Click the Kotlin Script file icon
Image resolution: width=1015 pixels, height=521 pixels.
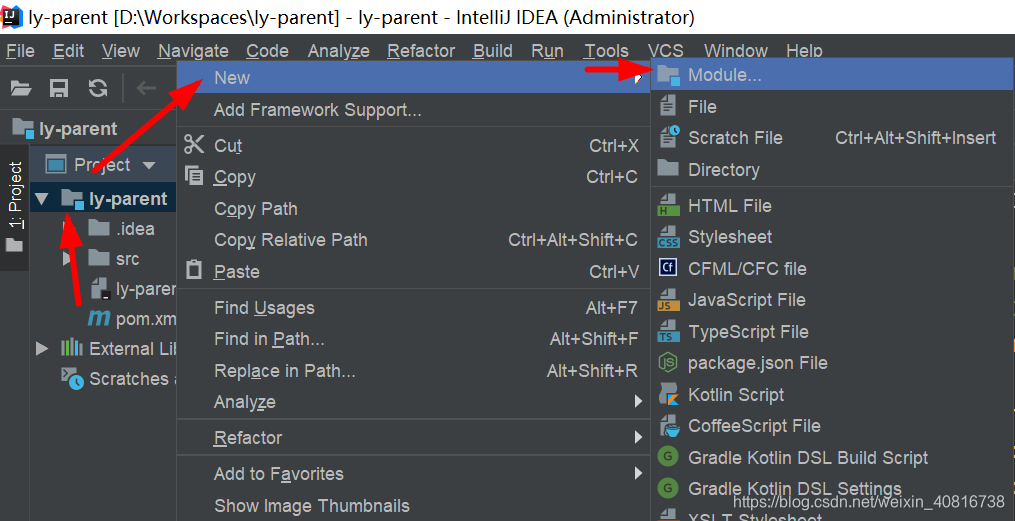(x=668, y=394)
